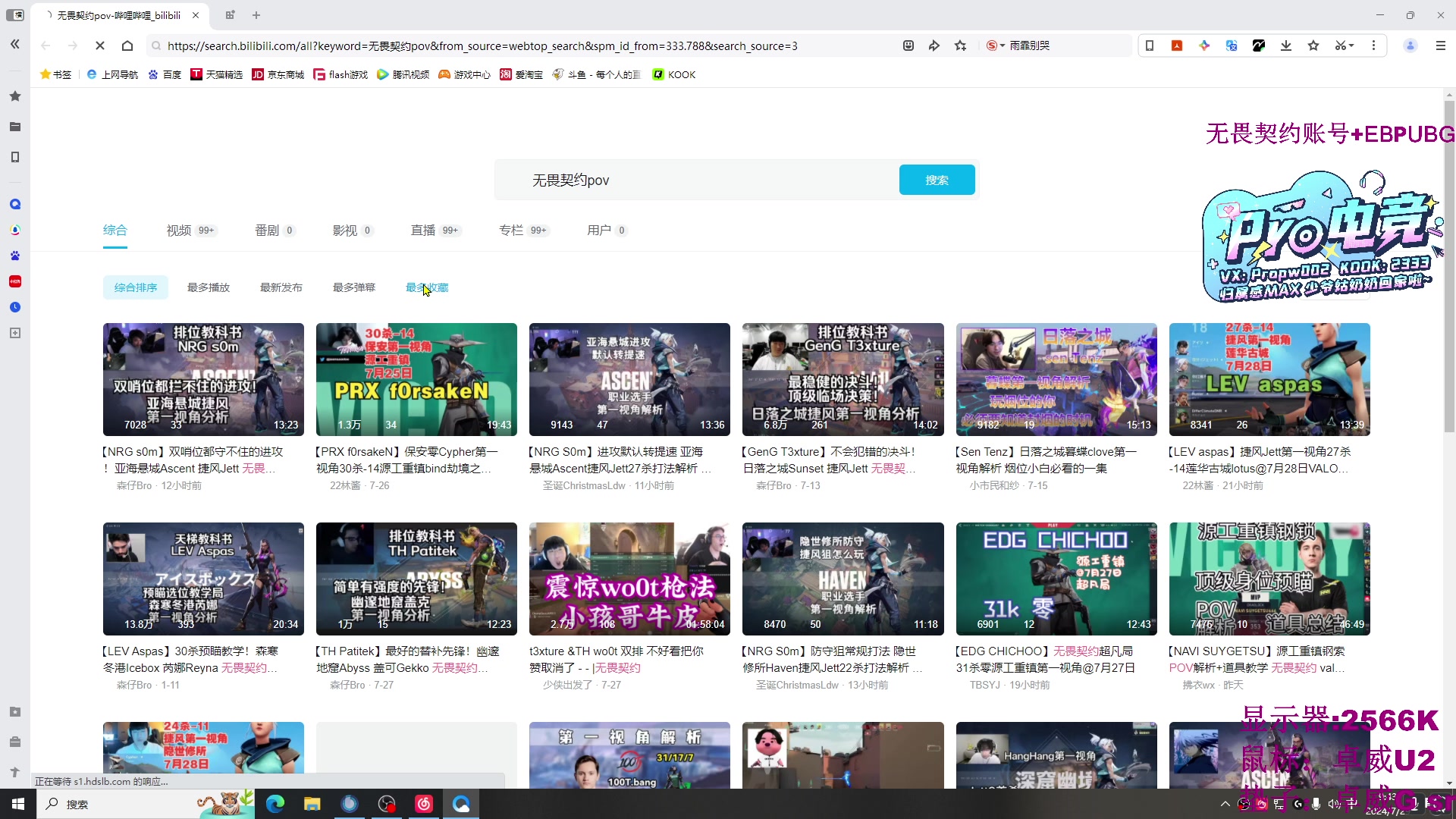
Task: Switch to the 视频 tab
Action: point(191,230)
